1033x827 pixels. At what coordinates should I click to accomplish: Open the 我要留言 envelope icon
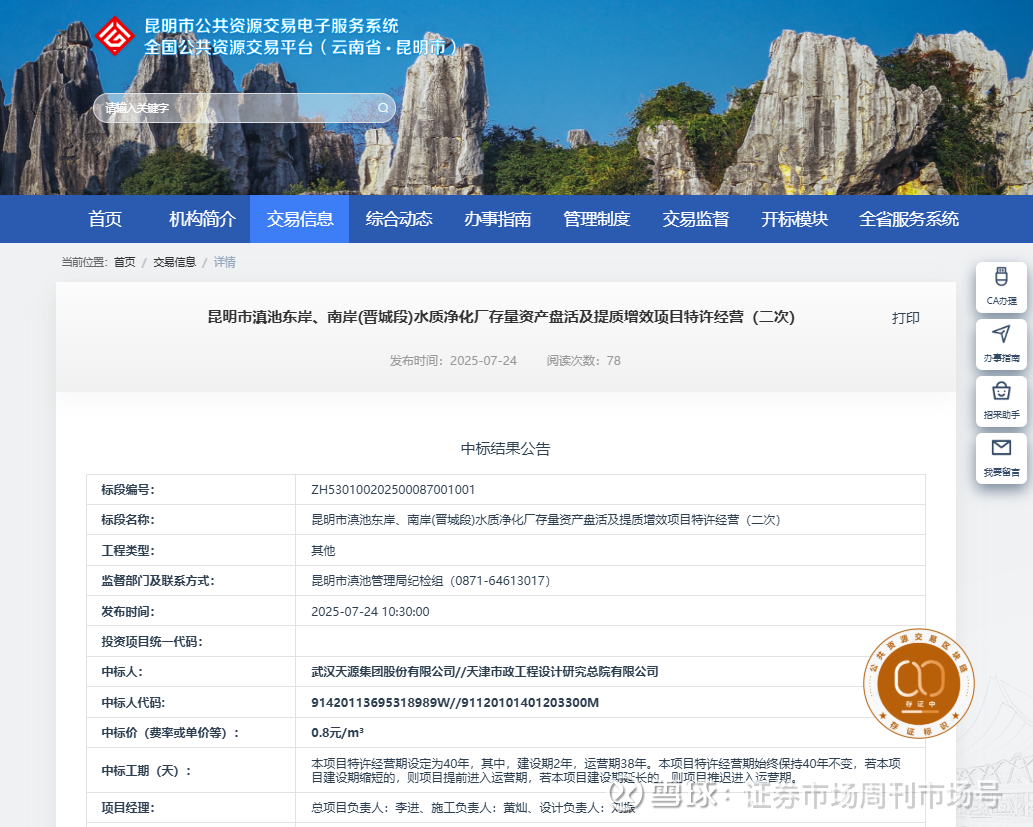(1001, 458)
